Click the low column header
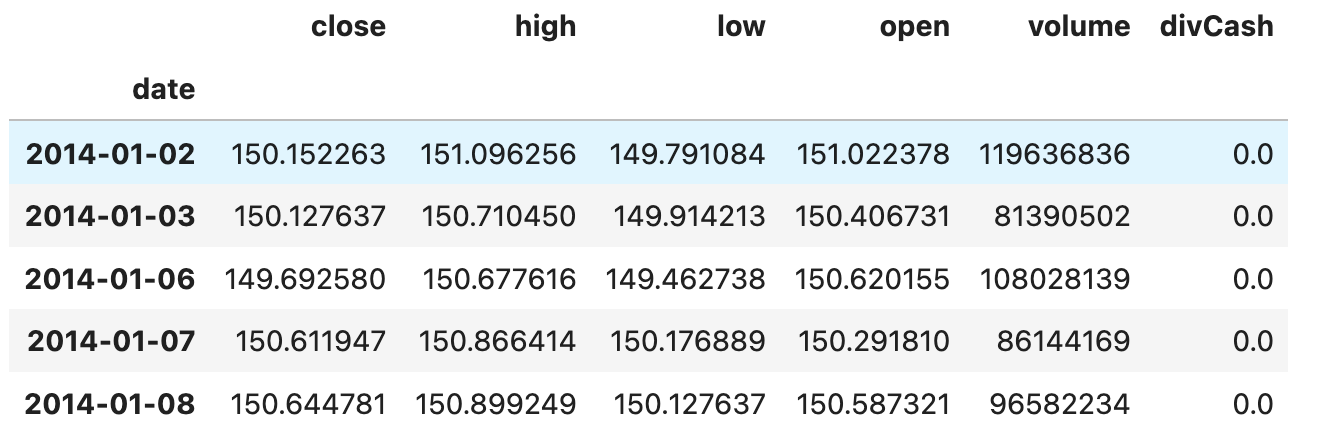 tap(740, 27)
